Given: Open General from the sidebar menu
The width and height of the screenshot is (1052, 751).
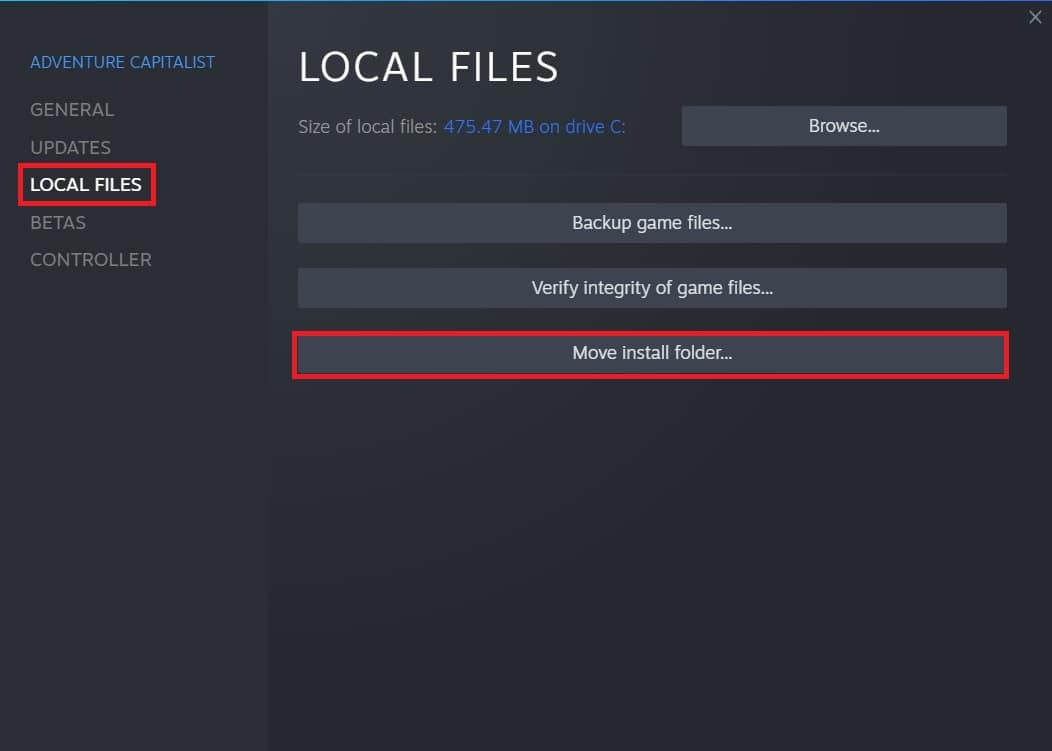Looking at the screenshot, I should tap(72, 109).
